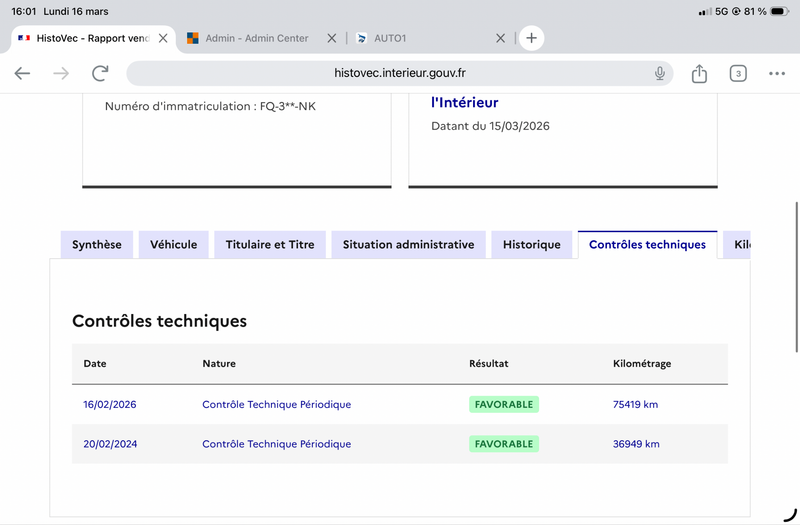Tap the page's vertical scrollbar
Screen dimensions: 800x525
coord(796,277)
